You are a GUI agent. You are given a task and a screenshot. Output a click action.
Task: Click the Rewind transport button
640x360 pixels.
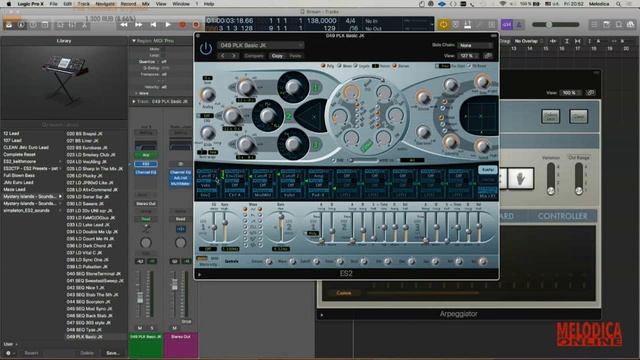click(x=123, y=25)
